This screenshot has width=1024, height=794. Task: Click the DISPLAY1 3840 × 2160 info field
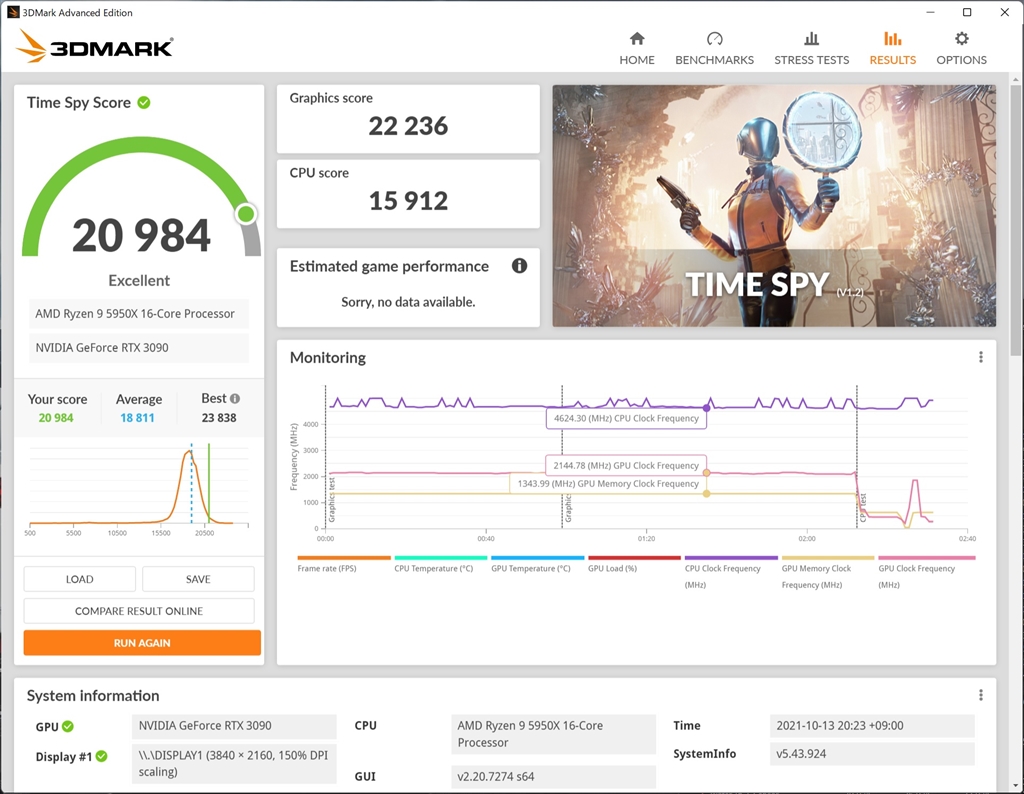pos(234,764)
